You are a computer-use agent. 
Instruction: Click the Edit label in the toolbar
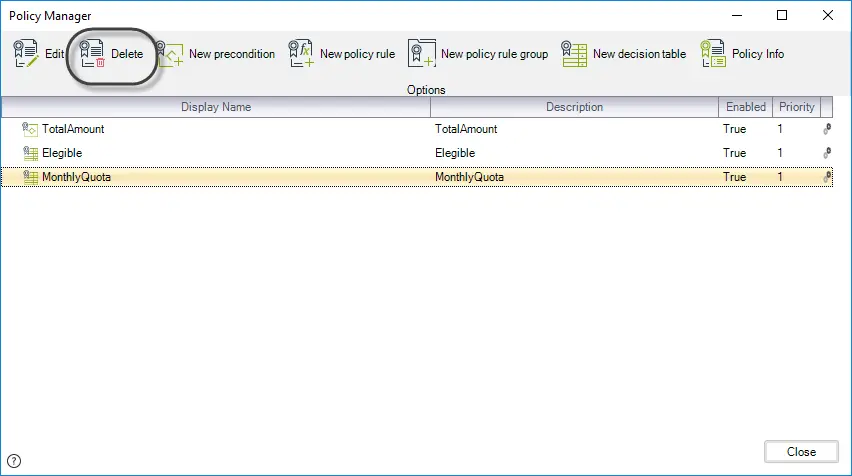point(54,54)
